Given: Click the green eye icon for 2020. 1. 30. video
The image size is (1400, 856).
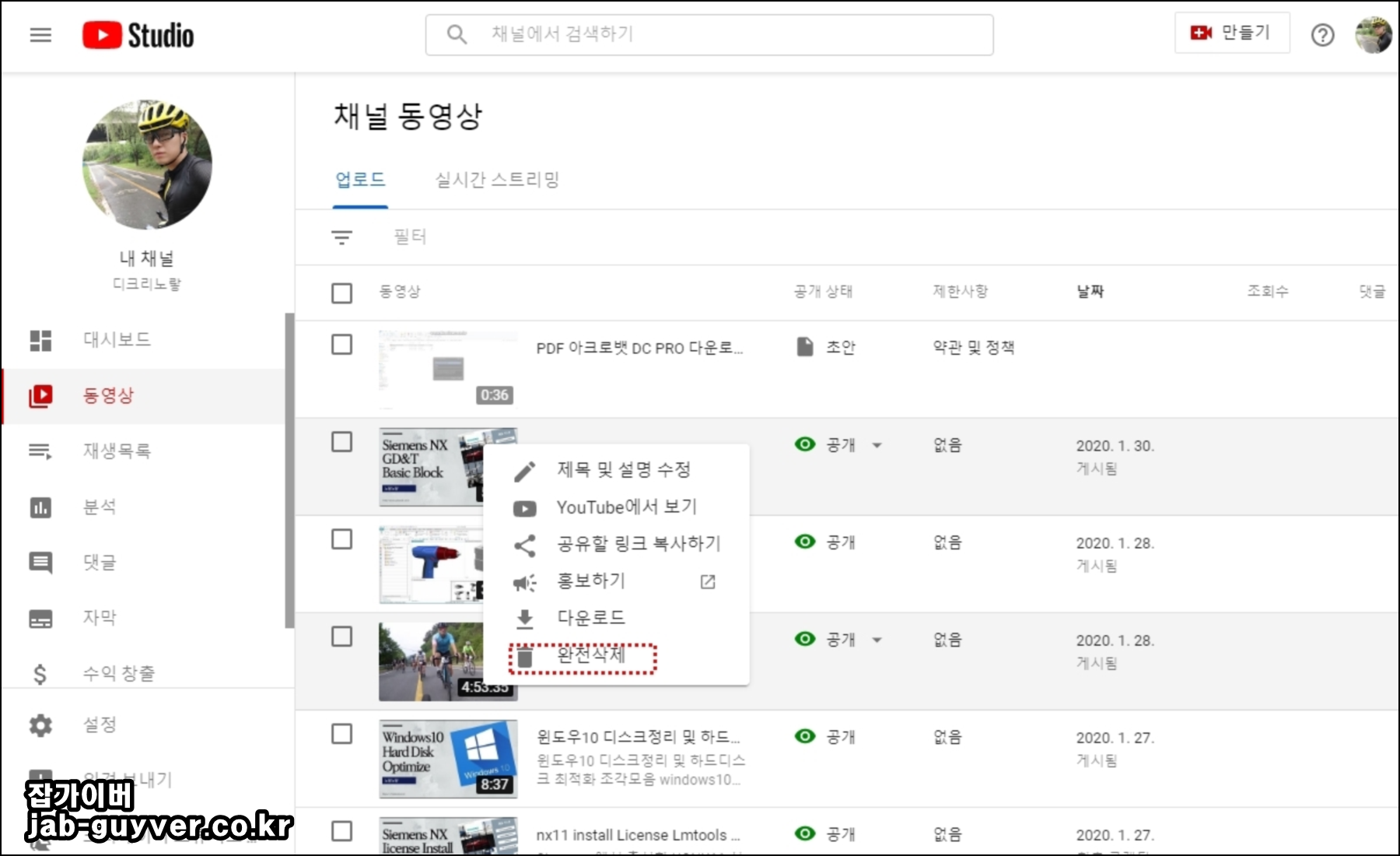Looking at the screenshot, I should pyautogui.click(x=805, y=444).
